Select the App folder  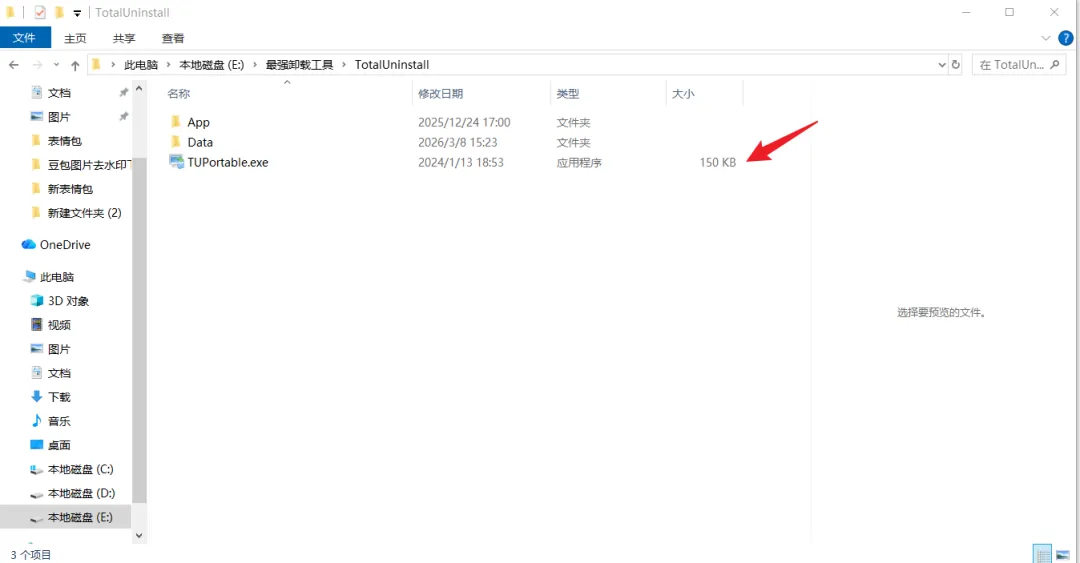[198, 123]
